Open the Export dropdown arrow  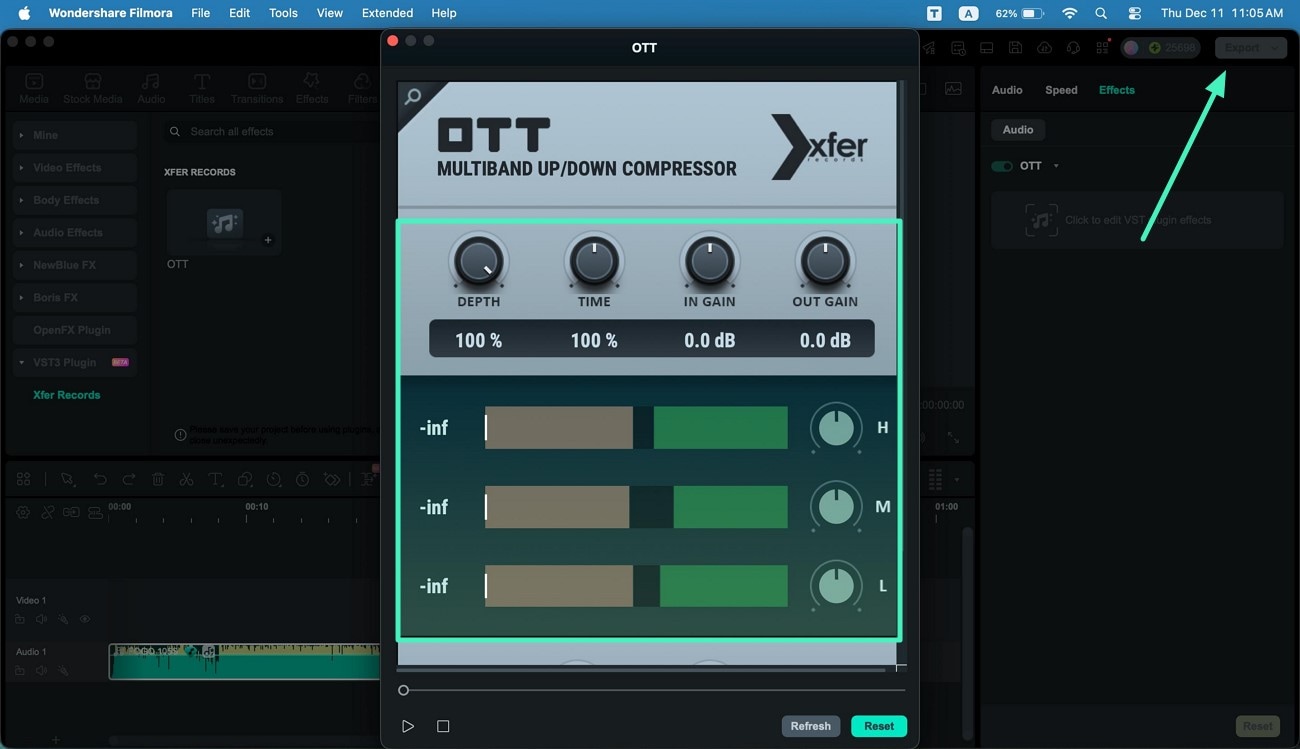[1275, 48]
